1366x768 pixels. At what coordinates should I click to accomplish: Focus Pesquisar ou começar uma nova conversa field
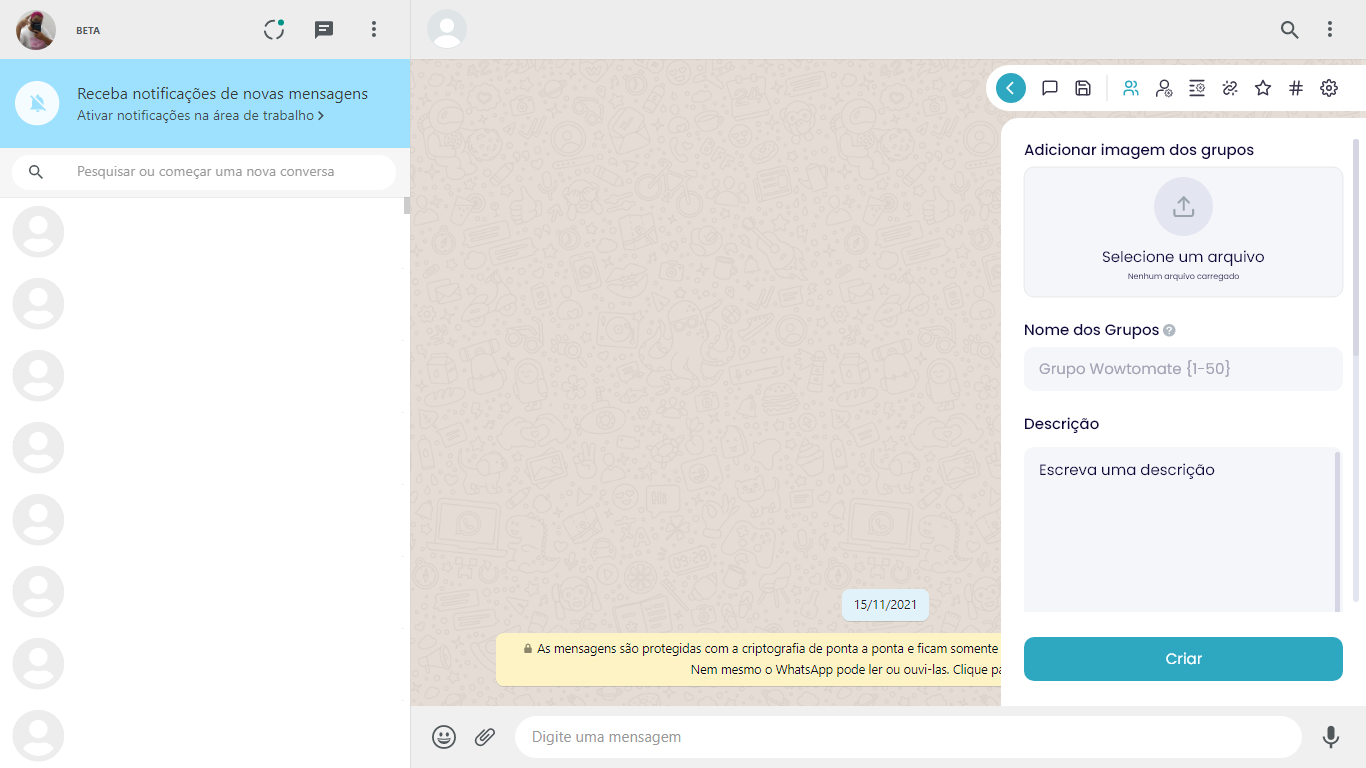tap(204, 172)
